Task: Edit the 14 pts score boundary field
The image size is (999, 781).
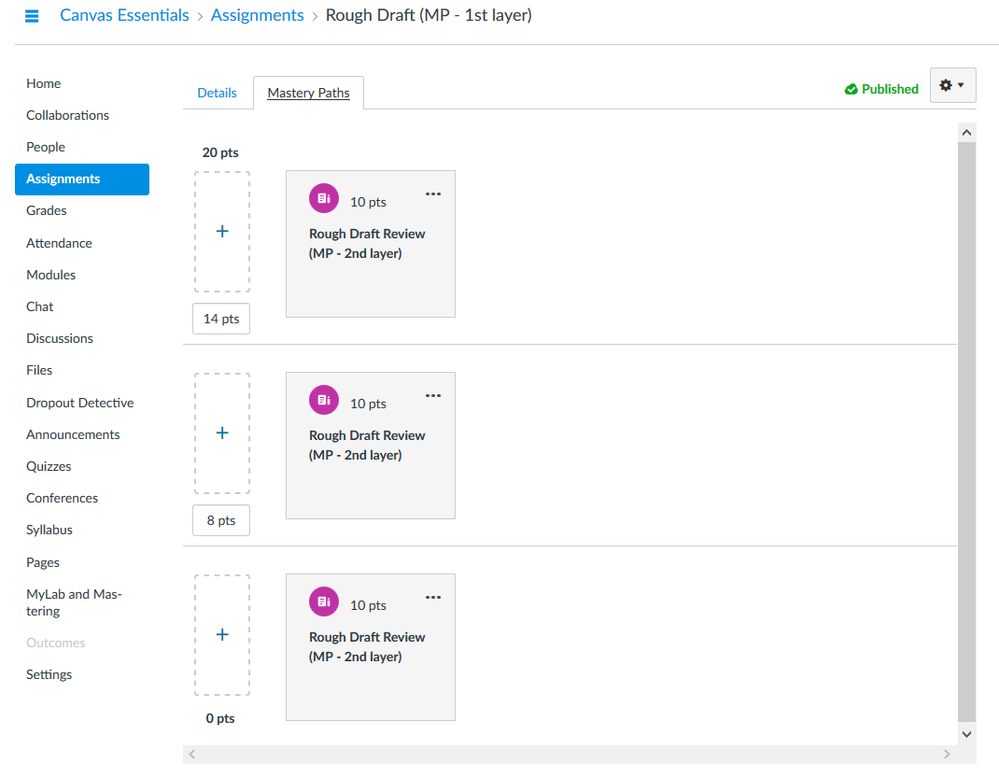Action: pos(221,319)
